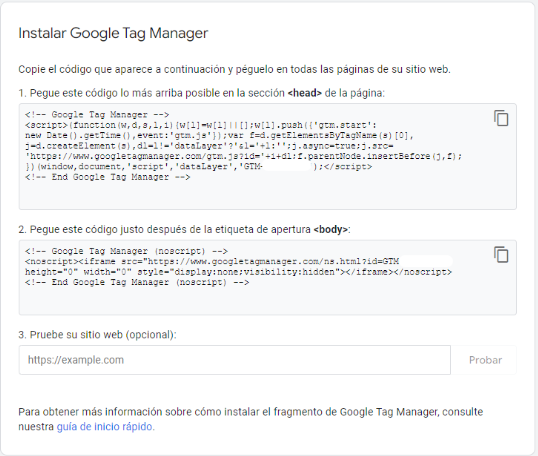The width and height of the screenshot is (538, 456).
Task: Click the 'Instalar Google Tag Manager' heading
Action: coord(113,34)
